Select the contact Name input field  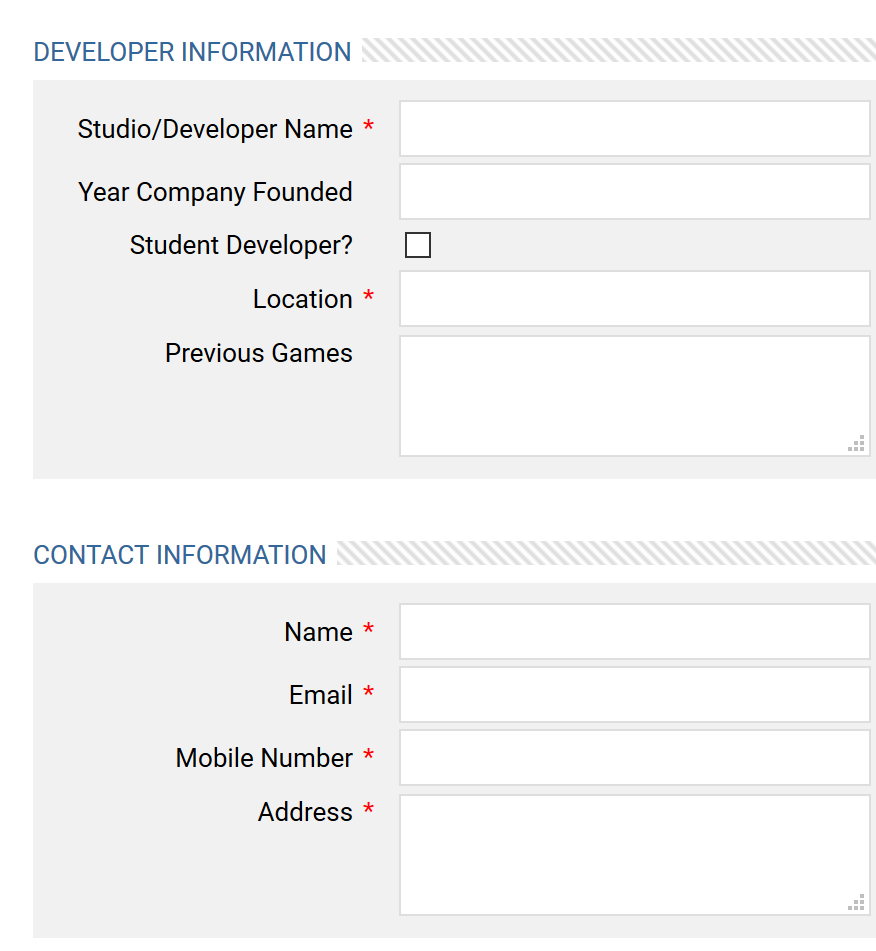[x=635, y=631]
